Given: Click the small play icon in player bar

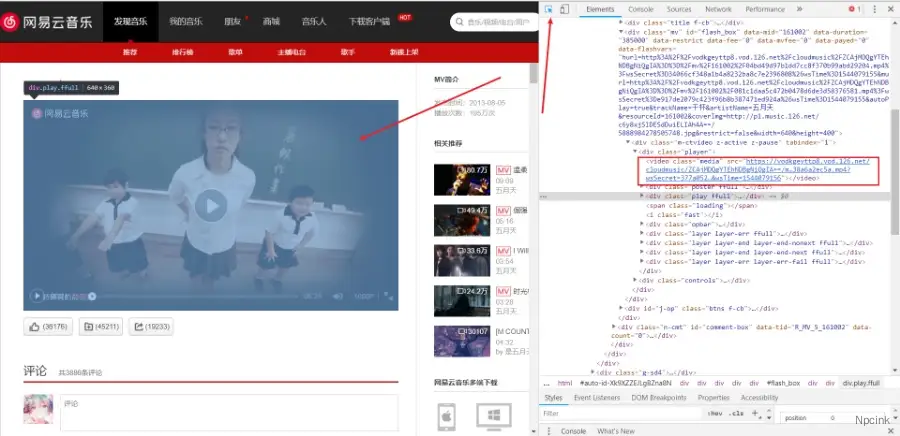Looking at the screenshot, I should tap(37, 296).
